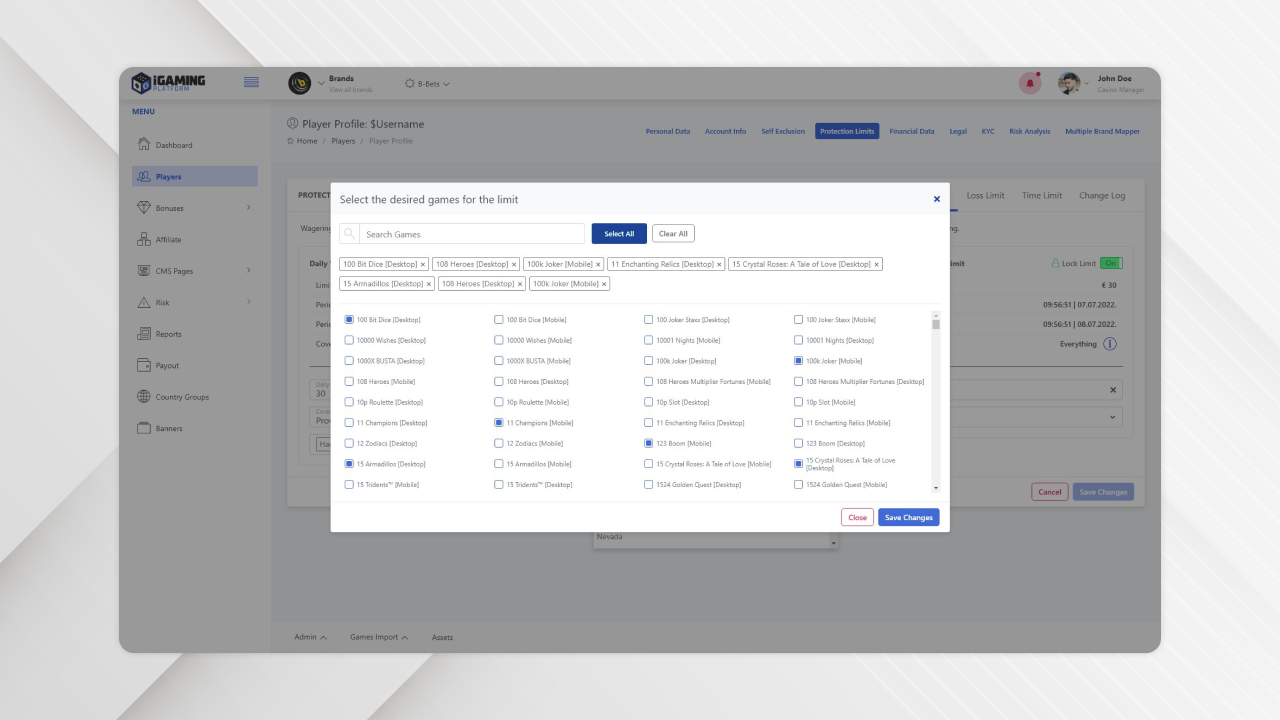The width and height of the screenshot is (1280, 720).
Task: Click the dialog's Close button
Action: (857, 517)
